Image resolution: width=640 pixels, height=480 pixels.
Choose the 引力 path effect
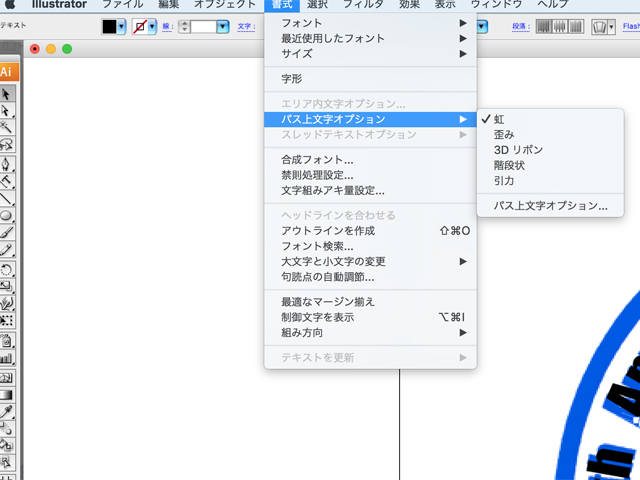click(550, 181)
